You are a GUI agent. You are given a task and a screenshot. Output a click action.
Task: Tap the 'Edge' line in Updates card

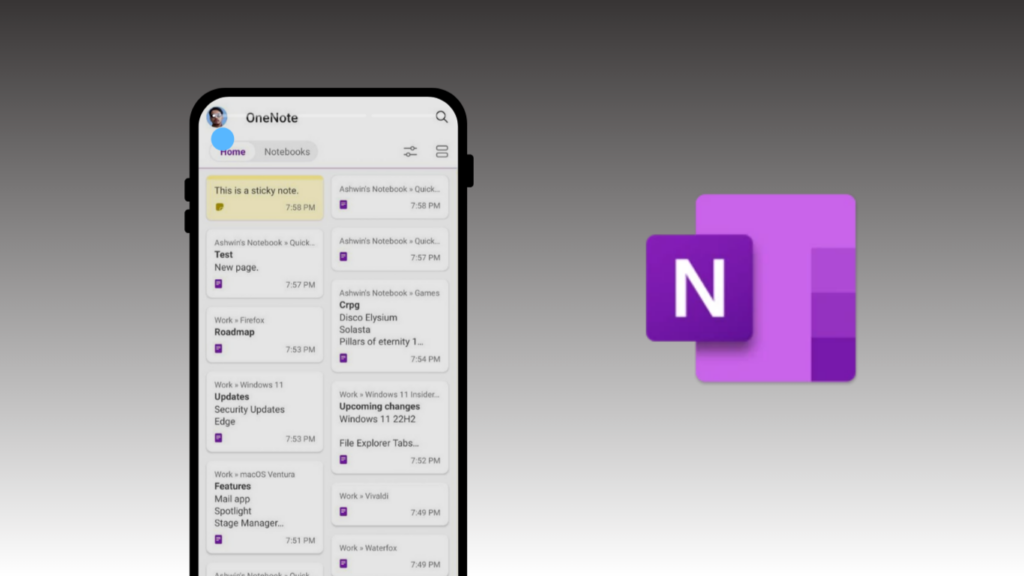pyautogui.click(x=225, y=421)
